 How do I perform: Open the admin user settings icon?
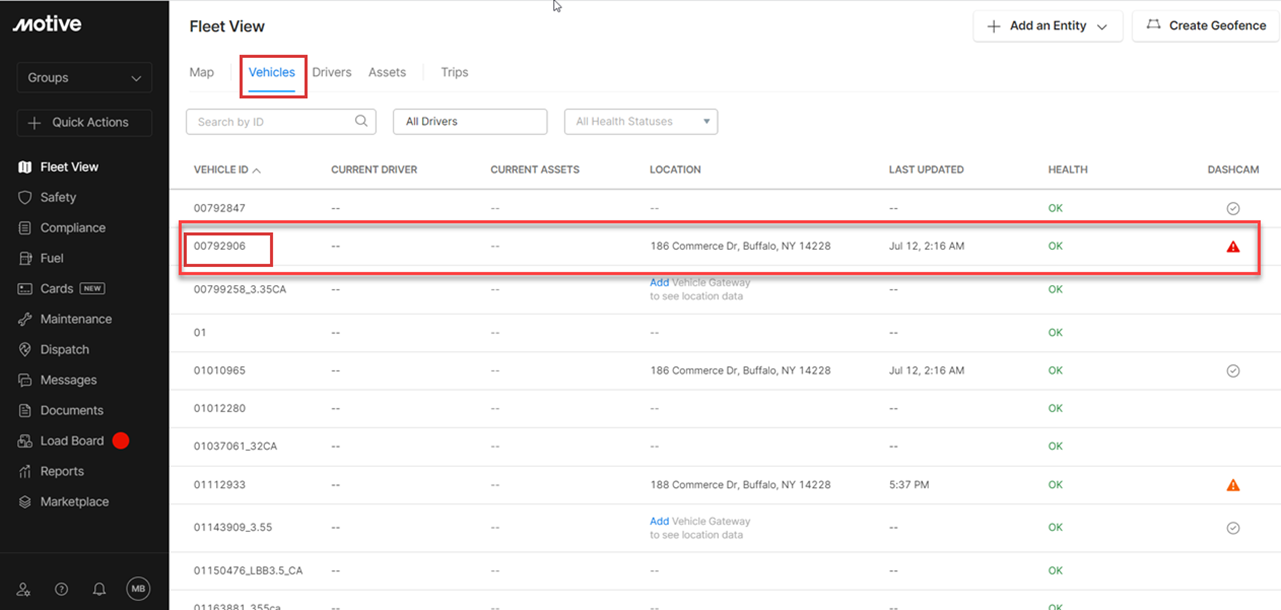tap(24, 590)
